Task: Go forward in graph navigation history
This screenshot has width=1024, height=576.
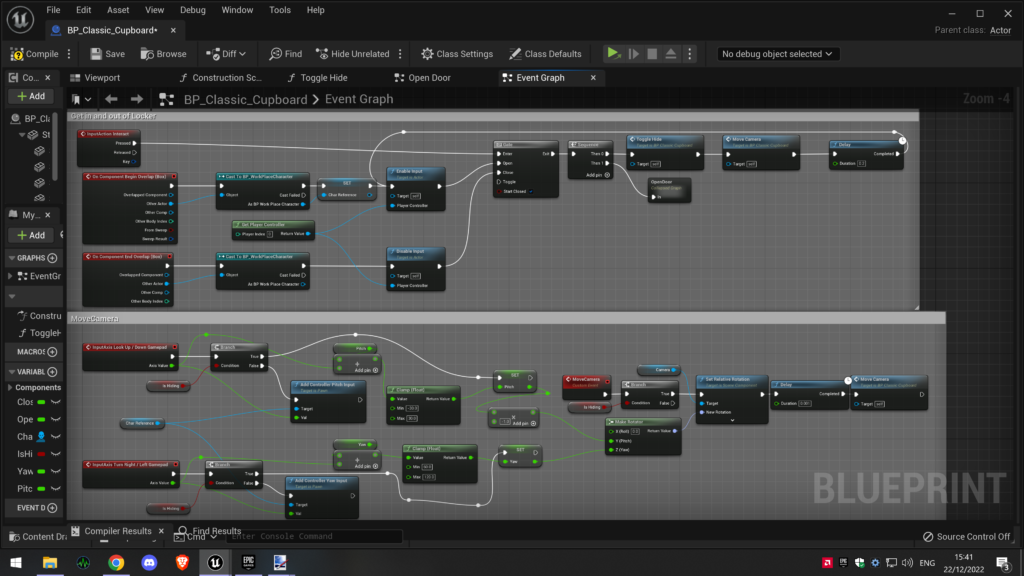Action: click(x=136, y=99)
